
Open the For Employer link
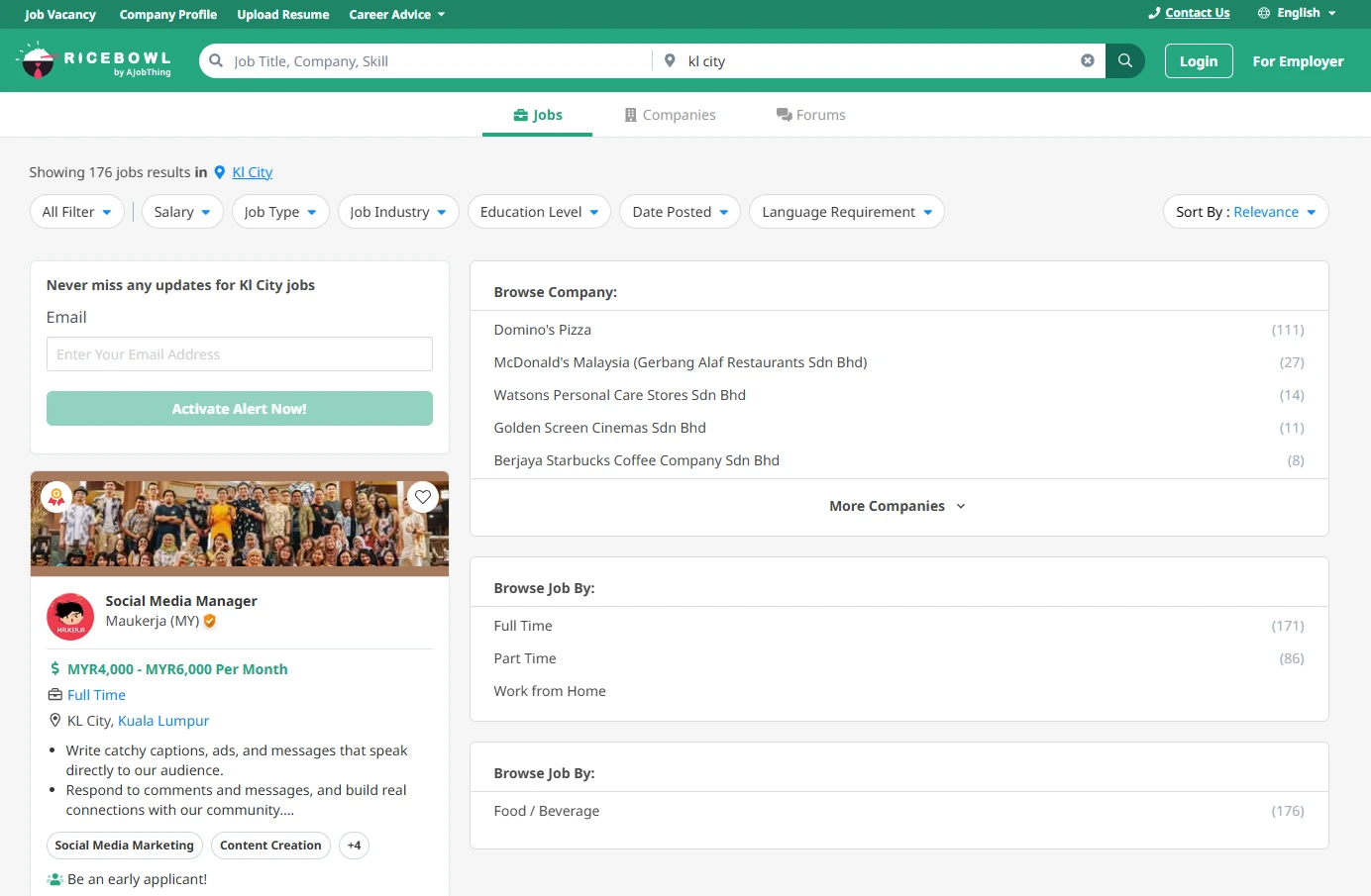(x=1298, y=60)
